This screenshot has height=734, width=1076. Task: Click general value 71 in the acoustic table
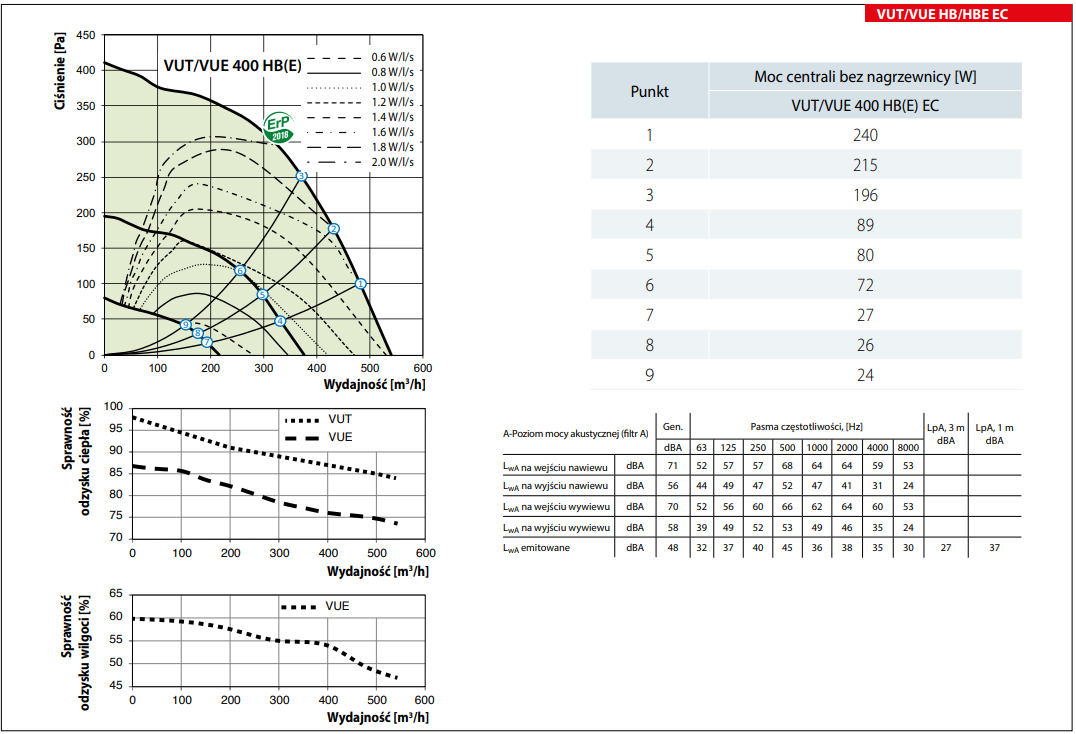672,466
